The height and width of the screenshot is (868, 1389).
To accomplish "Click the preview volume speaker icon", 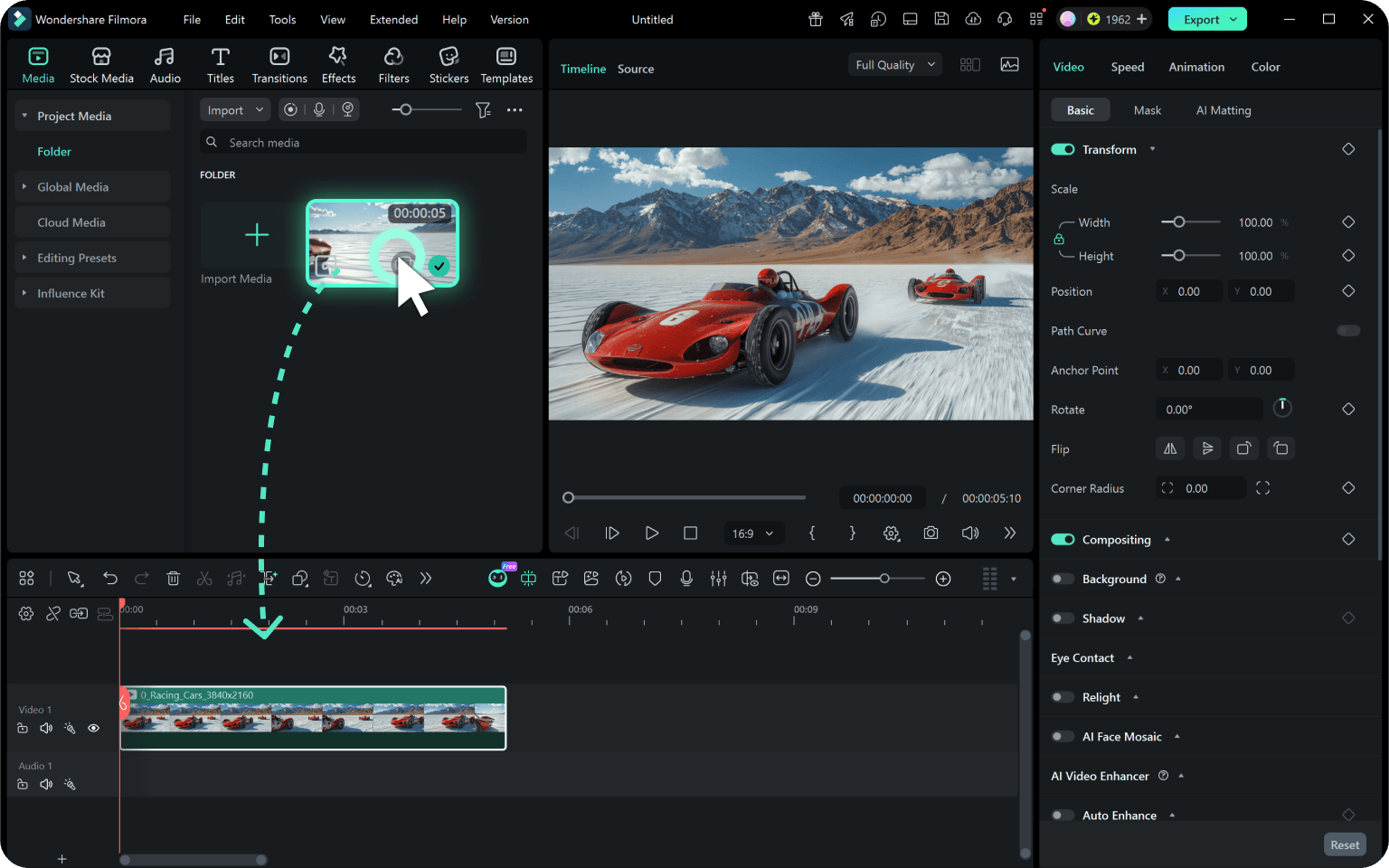I will tap(970, 533).
